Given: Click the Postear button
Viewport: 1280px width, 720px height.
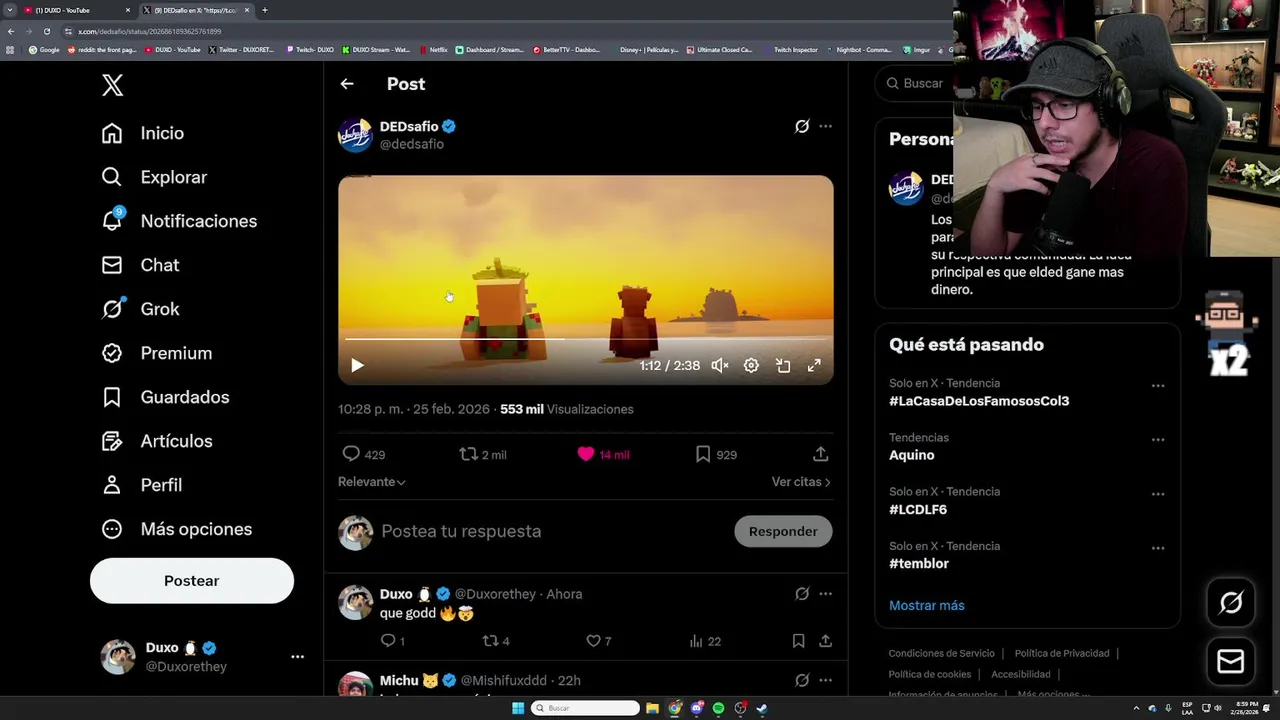Looking at the screenshot, I should 192,581.
